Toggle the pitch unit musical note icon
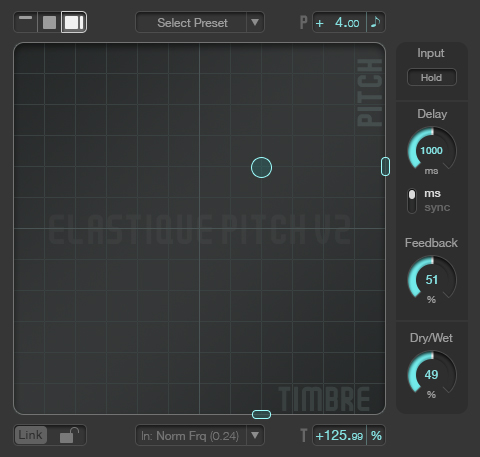Screen dimensions: 480x457 click(376, 22)
